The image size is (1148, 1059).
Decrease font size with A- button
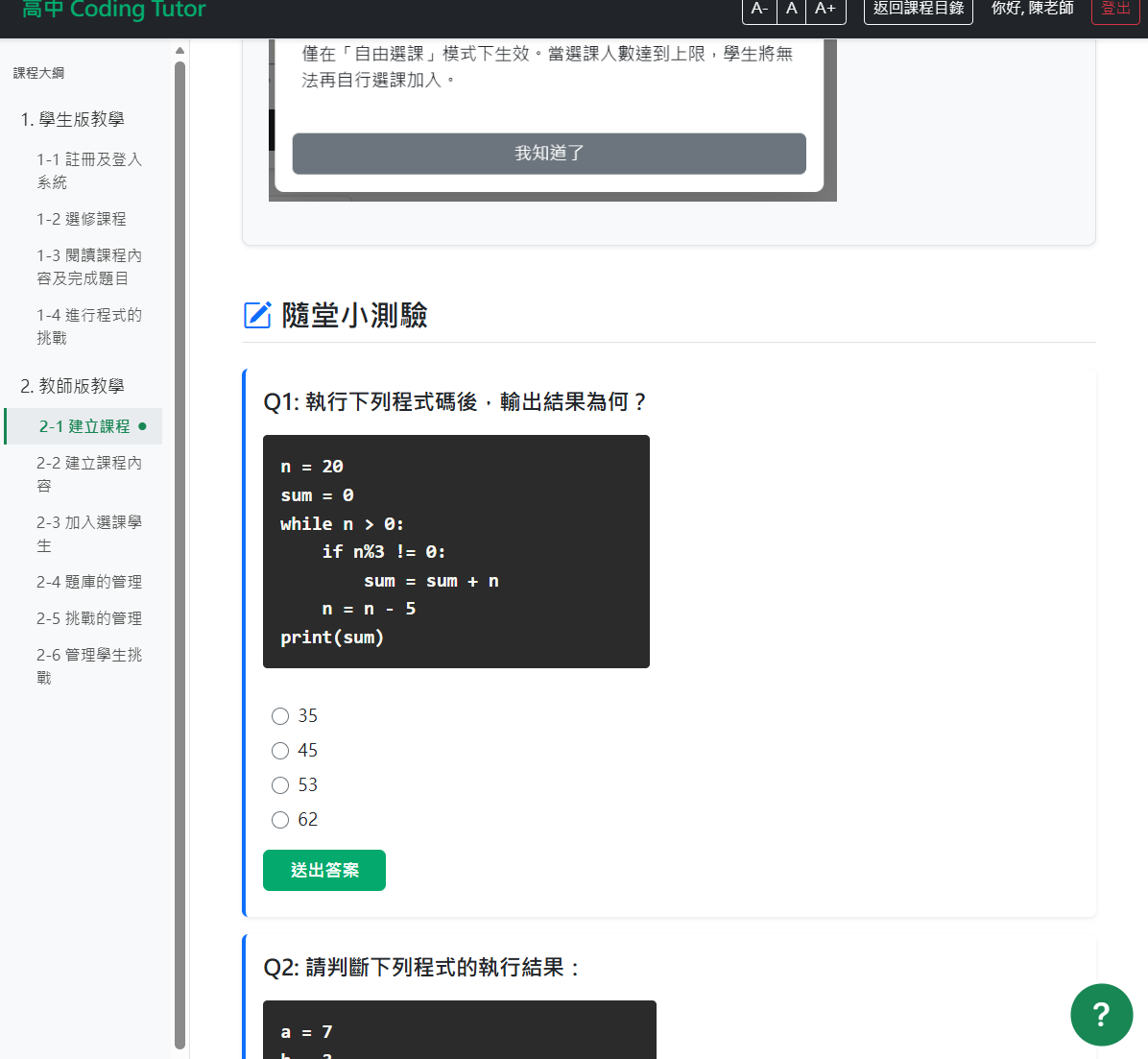[x=759, y=10]
